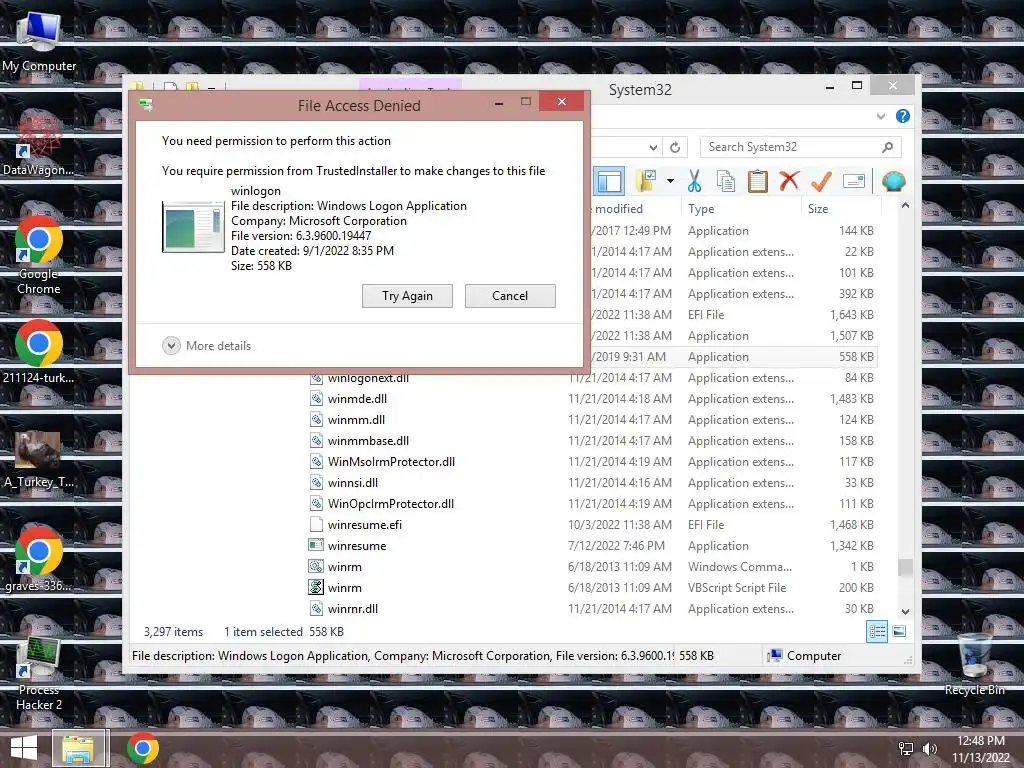1024x768 pixels.
Task: Click Try Again in the dialog
Action: pyautogui.click(x=408, y=296)
